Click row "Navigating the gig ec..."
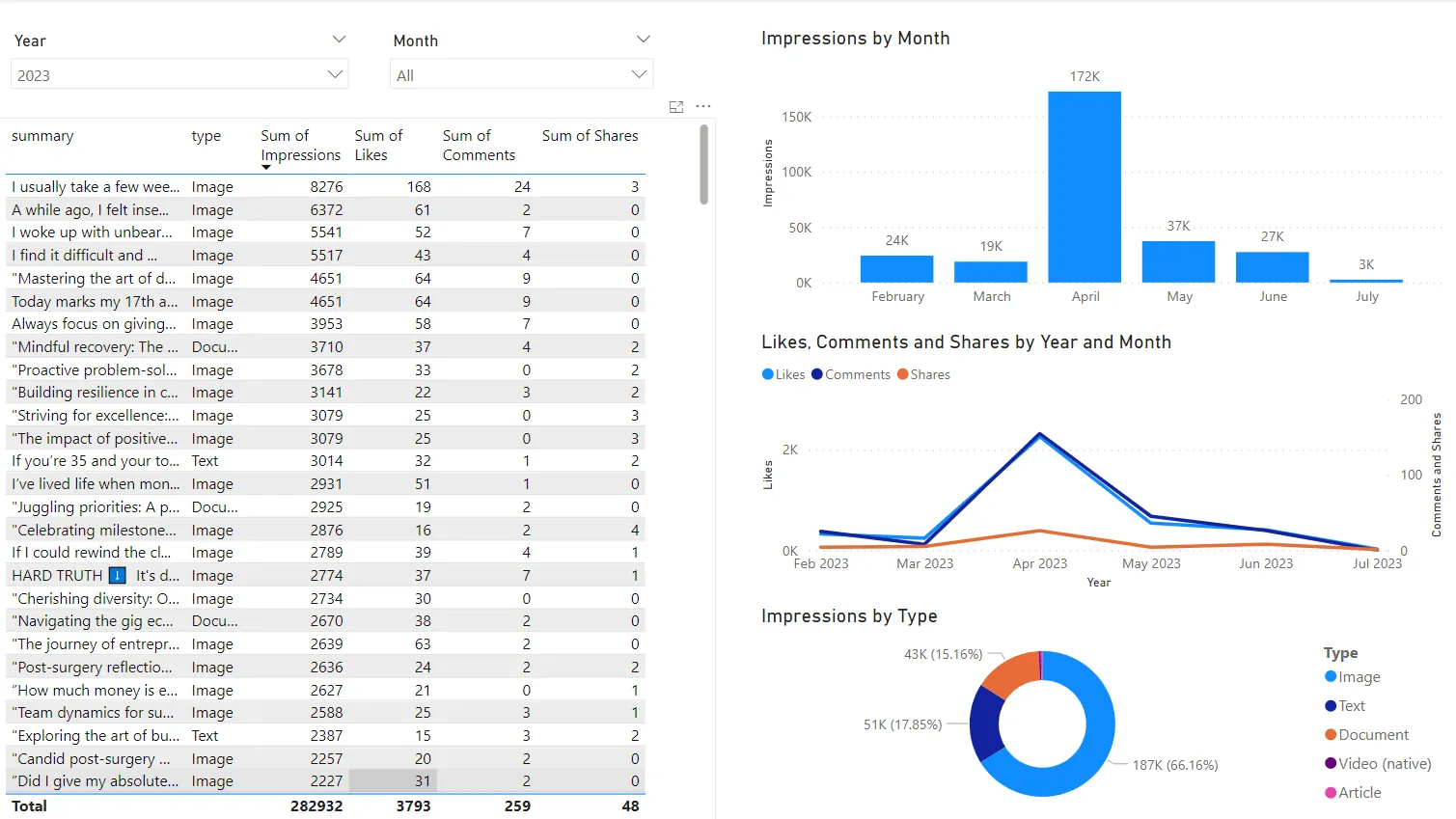Image resolution: width=1456 pixels, height=819 pixels. pos(325,621)
